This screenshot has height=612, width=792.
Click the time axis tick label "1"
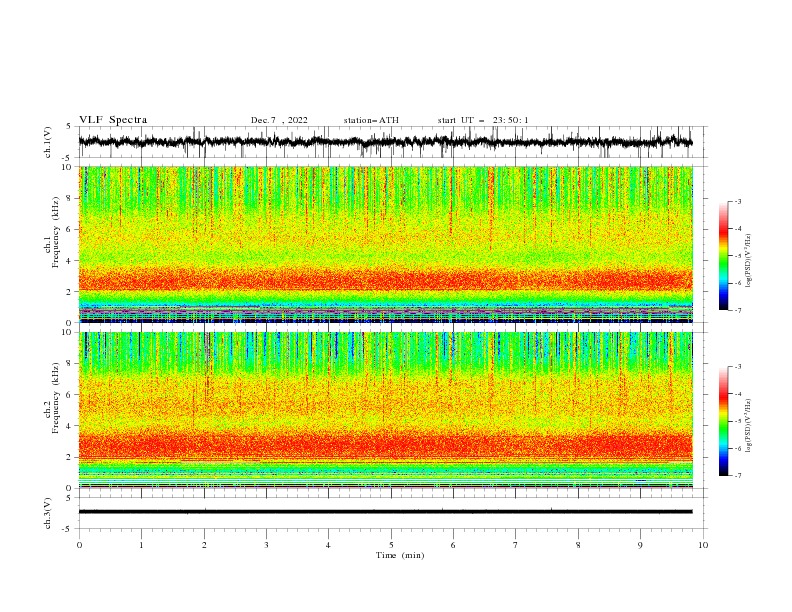click(141, 545)
